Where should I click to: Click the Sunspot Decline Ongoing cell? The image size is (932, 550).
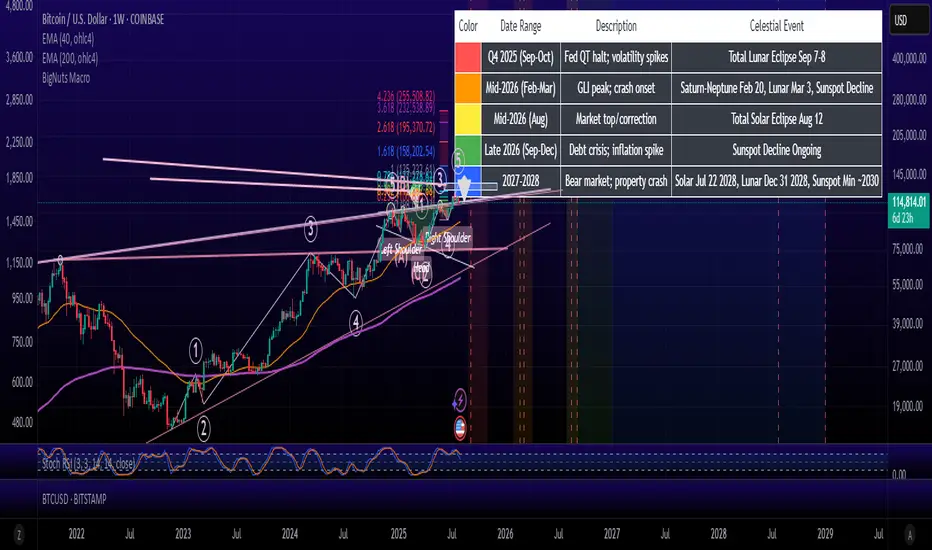pos(776,150)
